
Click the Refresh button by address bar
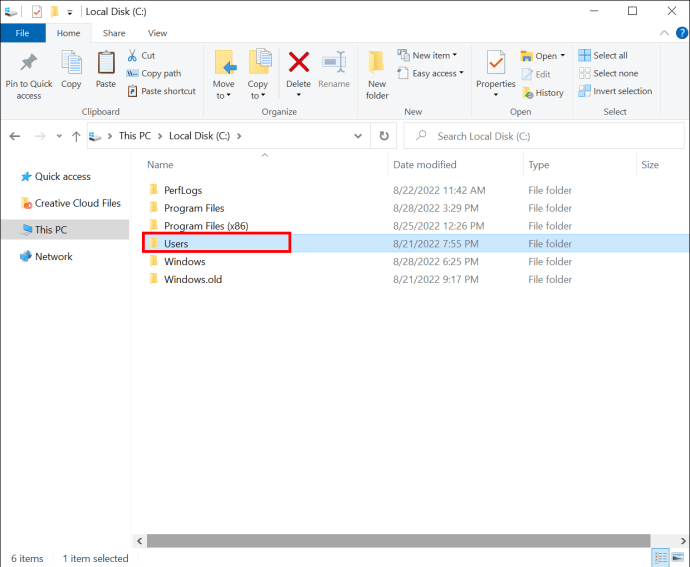[384, 136]
